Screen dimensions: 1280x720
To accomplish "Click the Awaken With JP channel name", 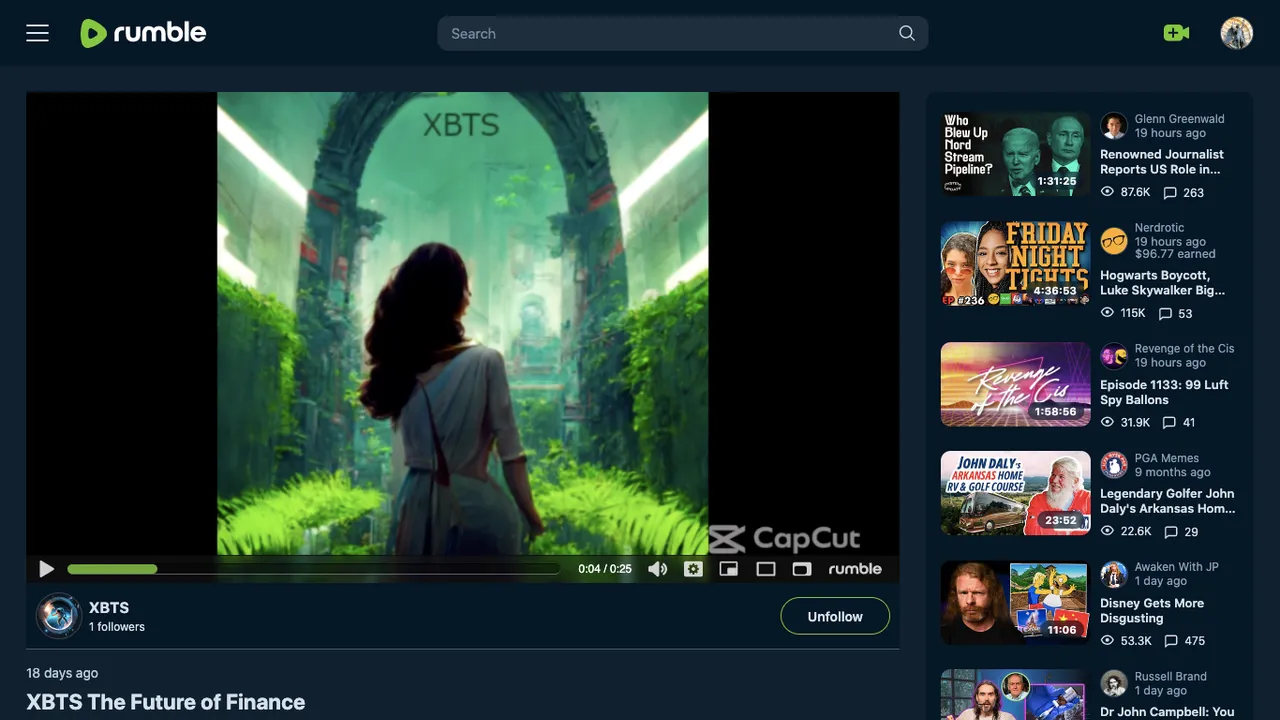I will [x=1177, y=567].
